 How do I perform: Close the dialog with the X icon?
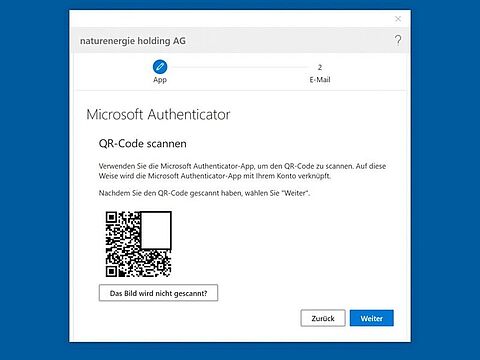pyautogui.click(x=398, y=19)
